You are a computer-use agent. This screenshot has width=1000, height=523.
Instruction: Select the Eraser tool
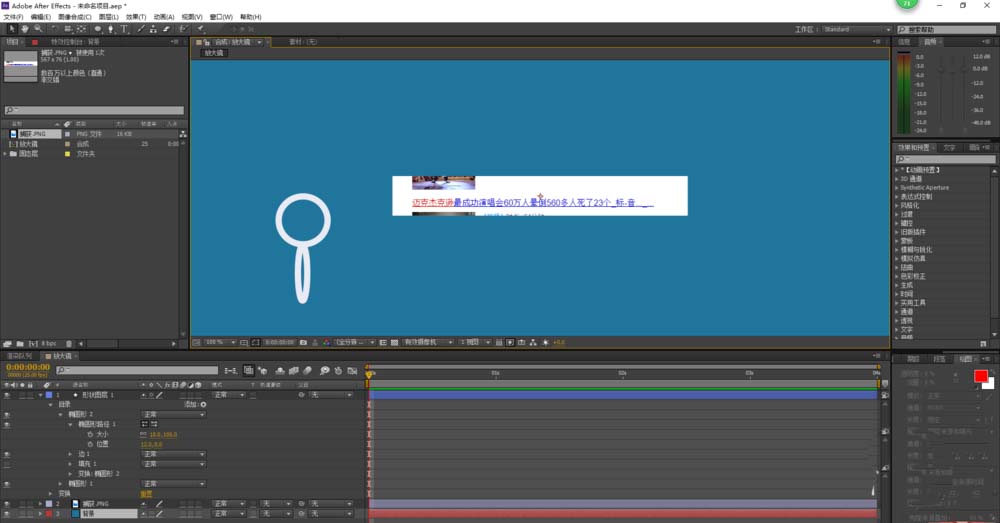click(166, 29)
